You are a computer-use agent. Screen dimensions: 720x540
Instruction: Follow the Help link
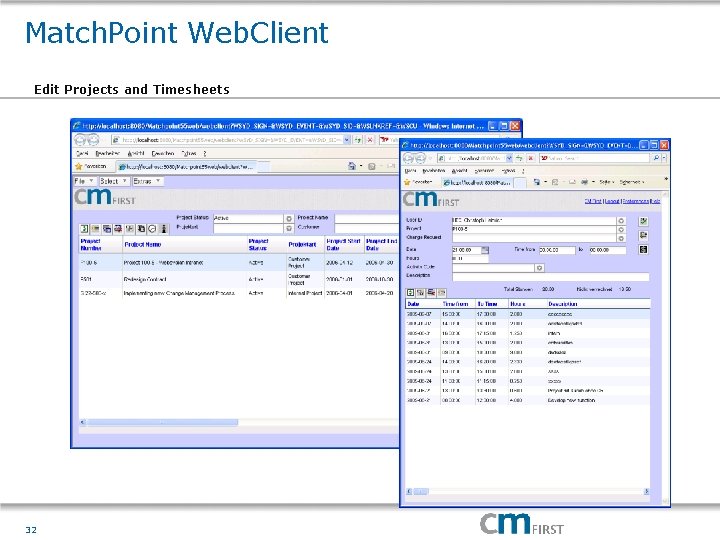click(x=656, y=201)
